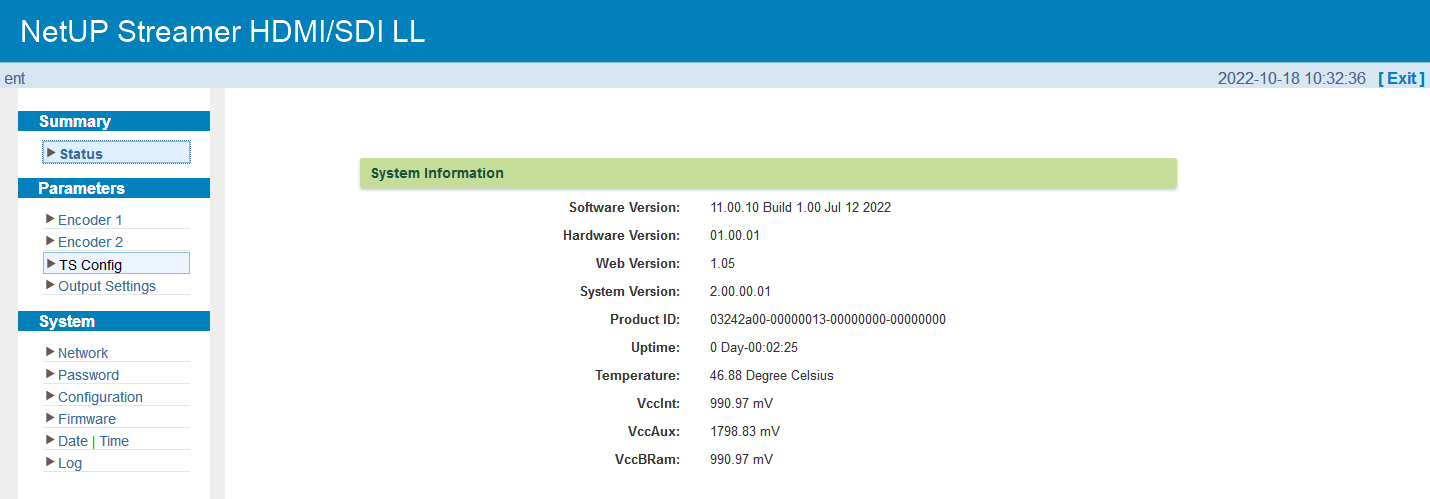The image size is (1430, 499).
Task: Click the Parameters section header
Action: tap(114, 188)
